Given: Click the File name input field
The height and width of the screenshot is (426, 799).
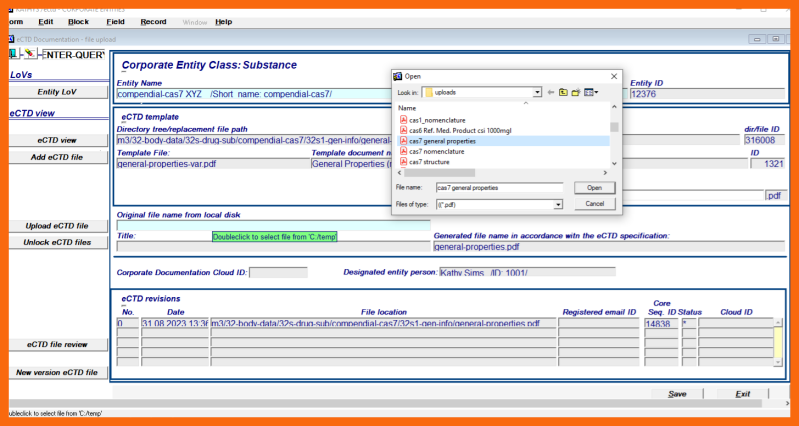Looking at the screenshot, I should (x=499, y=187).
